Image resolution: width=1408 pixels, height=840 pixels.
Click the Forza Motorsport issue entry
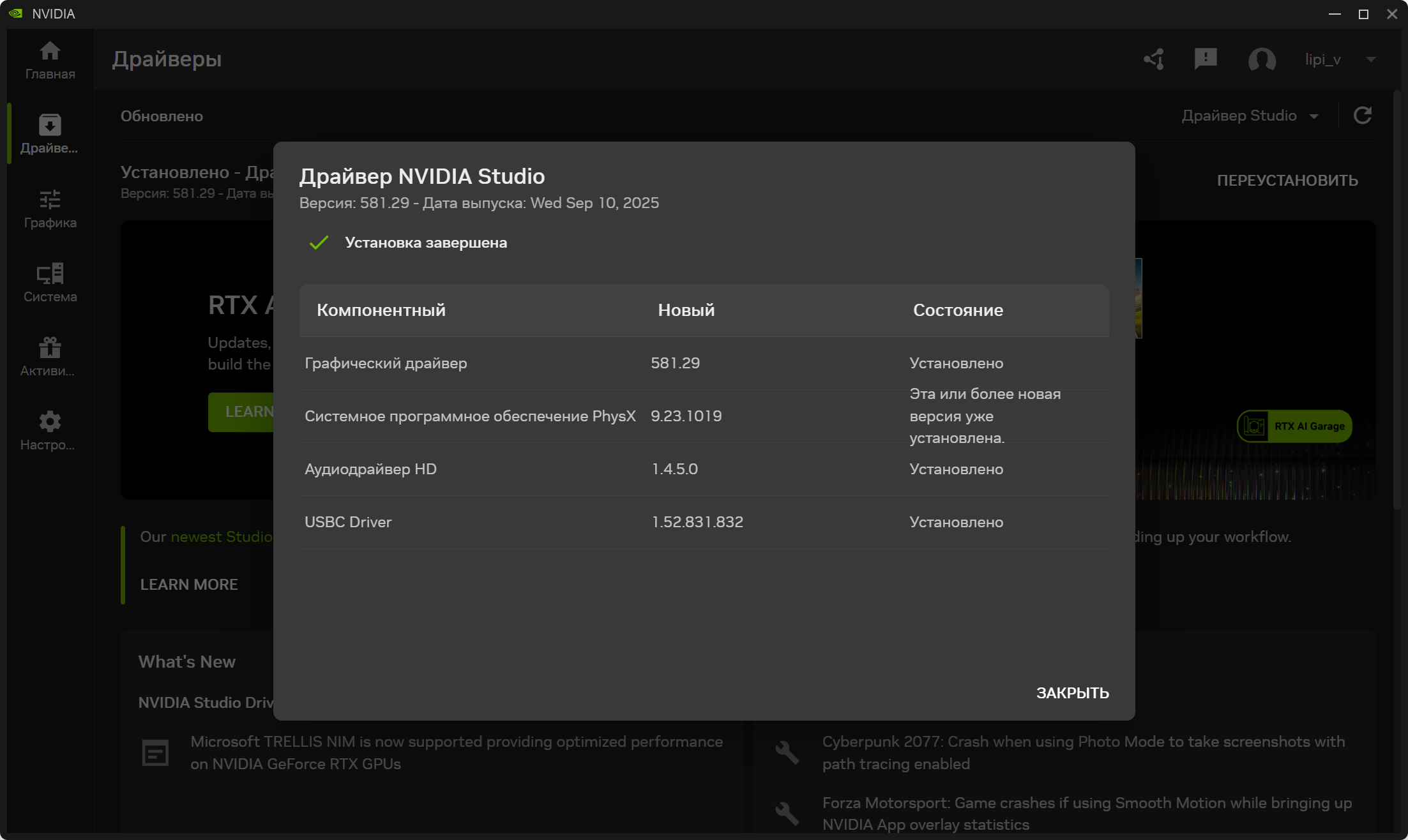[1086, 813]
